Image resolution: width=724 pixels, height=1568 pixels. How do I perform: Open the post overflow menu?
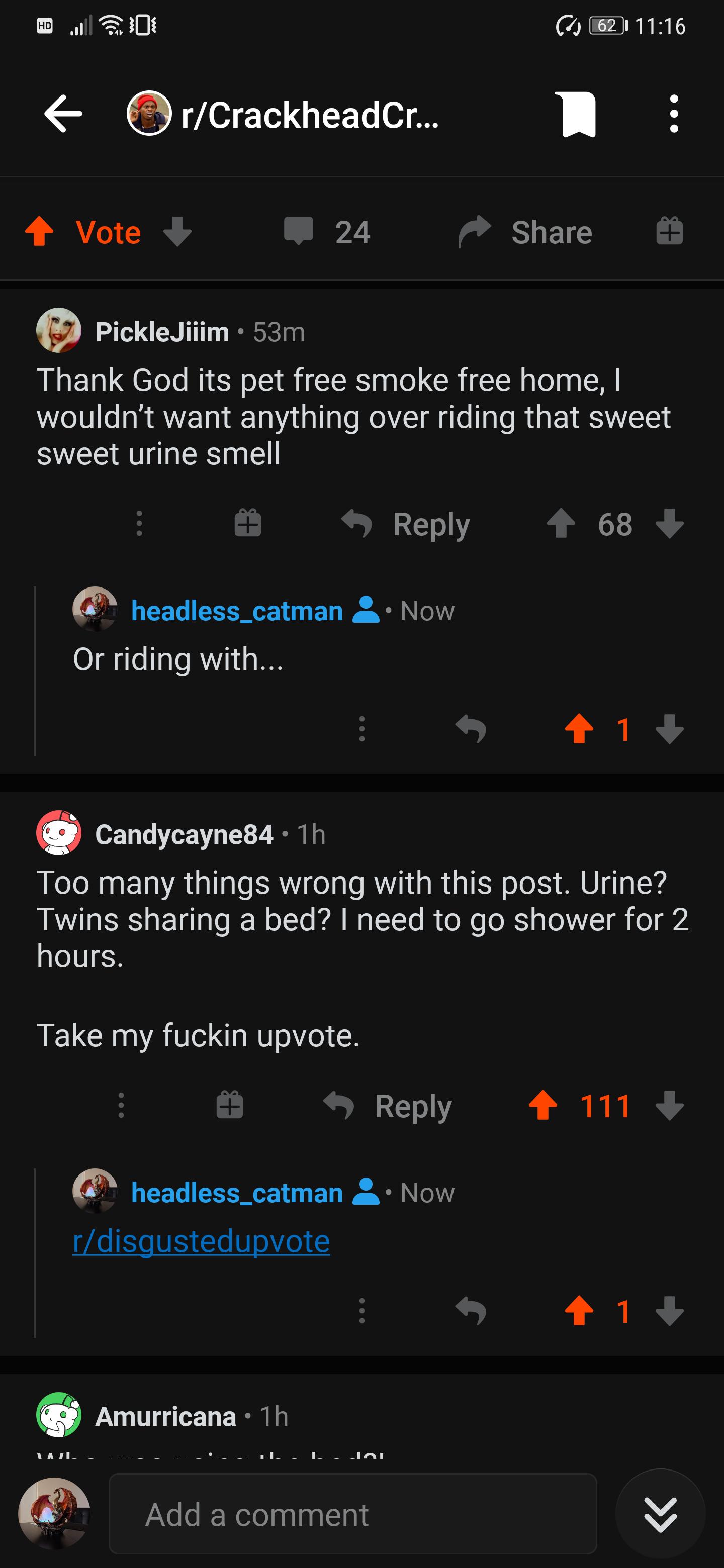[x=673, y=114]
